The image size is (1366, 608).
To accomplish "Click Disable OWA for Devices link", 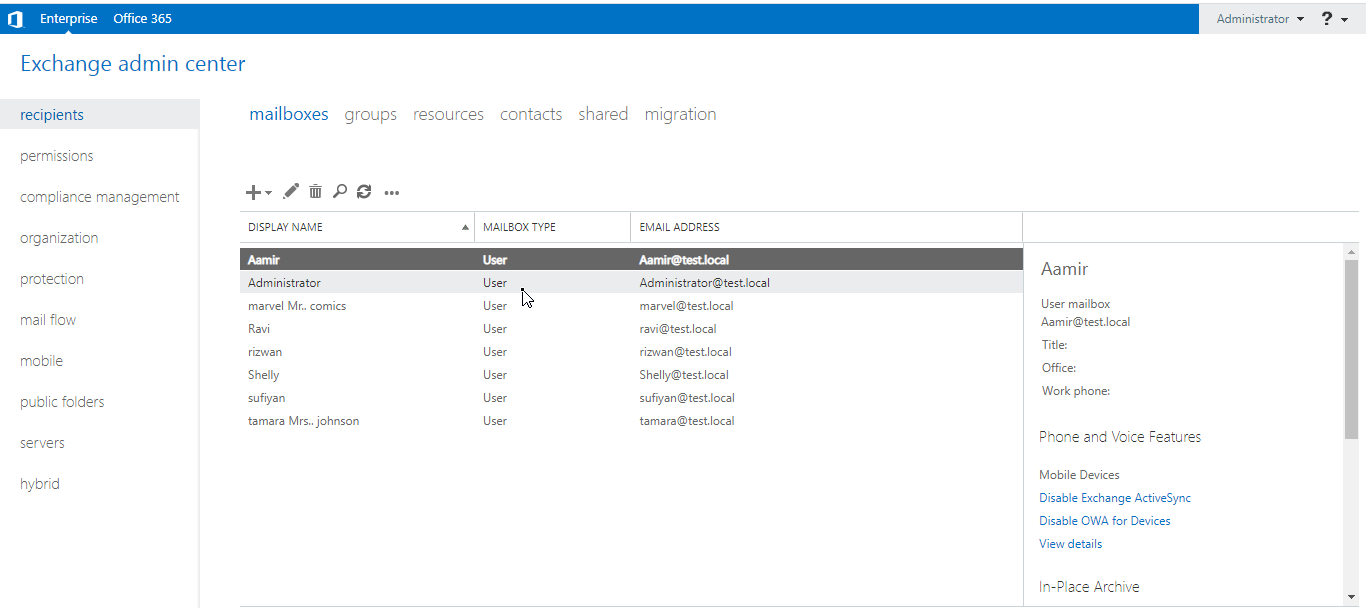I will click(1104, 521).
